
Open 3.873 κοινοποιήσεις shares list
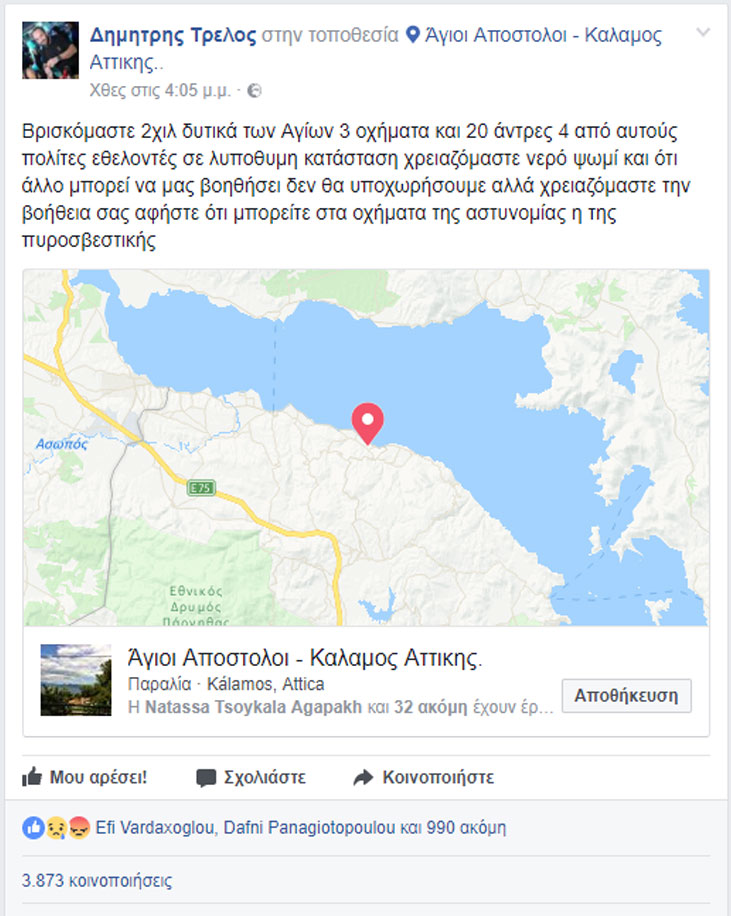[97, 880]
